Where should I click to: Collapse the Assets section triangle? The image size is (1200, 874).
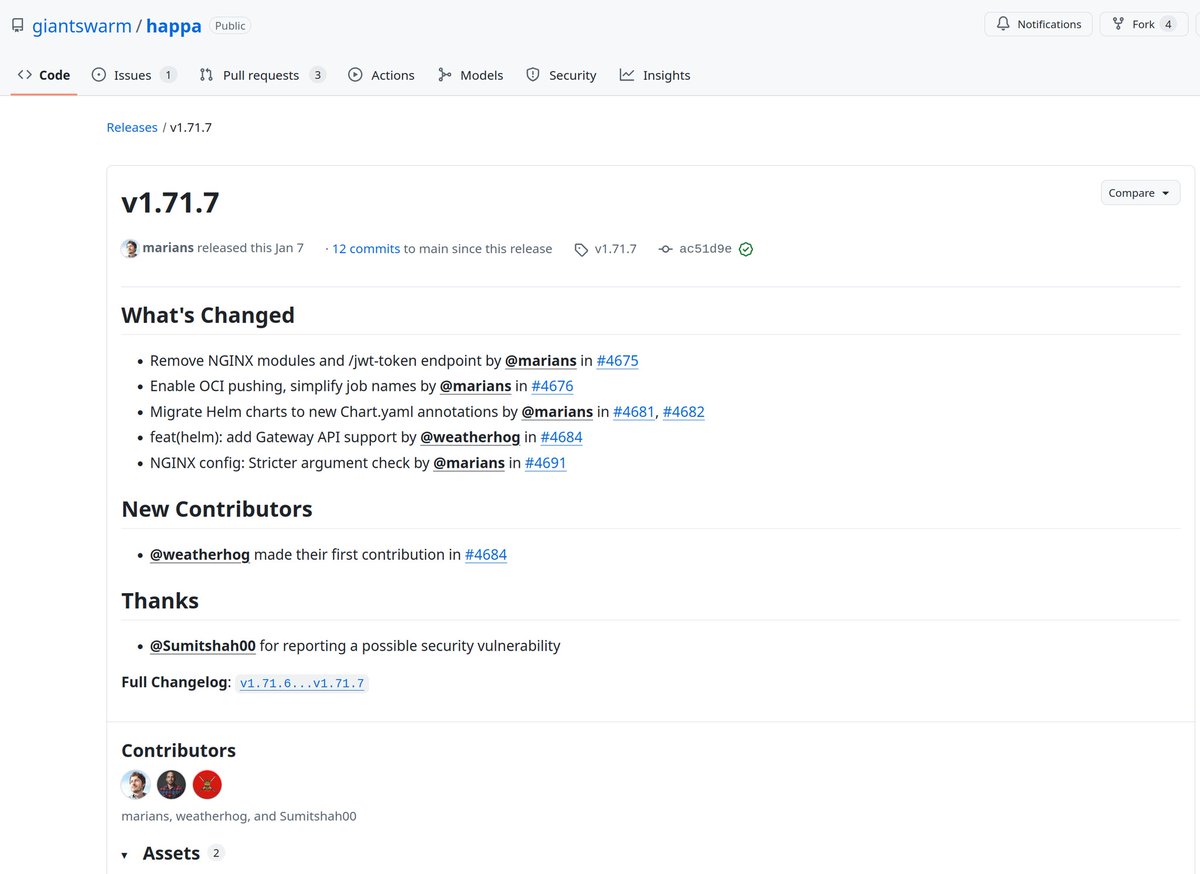[x=125, y=855]
